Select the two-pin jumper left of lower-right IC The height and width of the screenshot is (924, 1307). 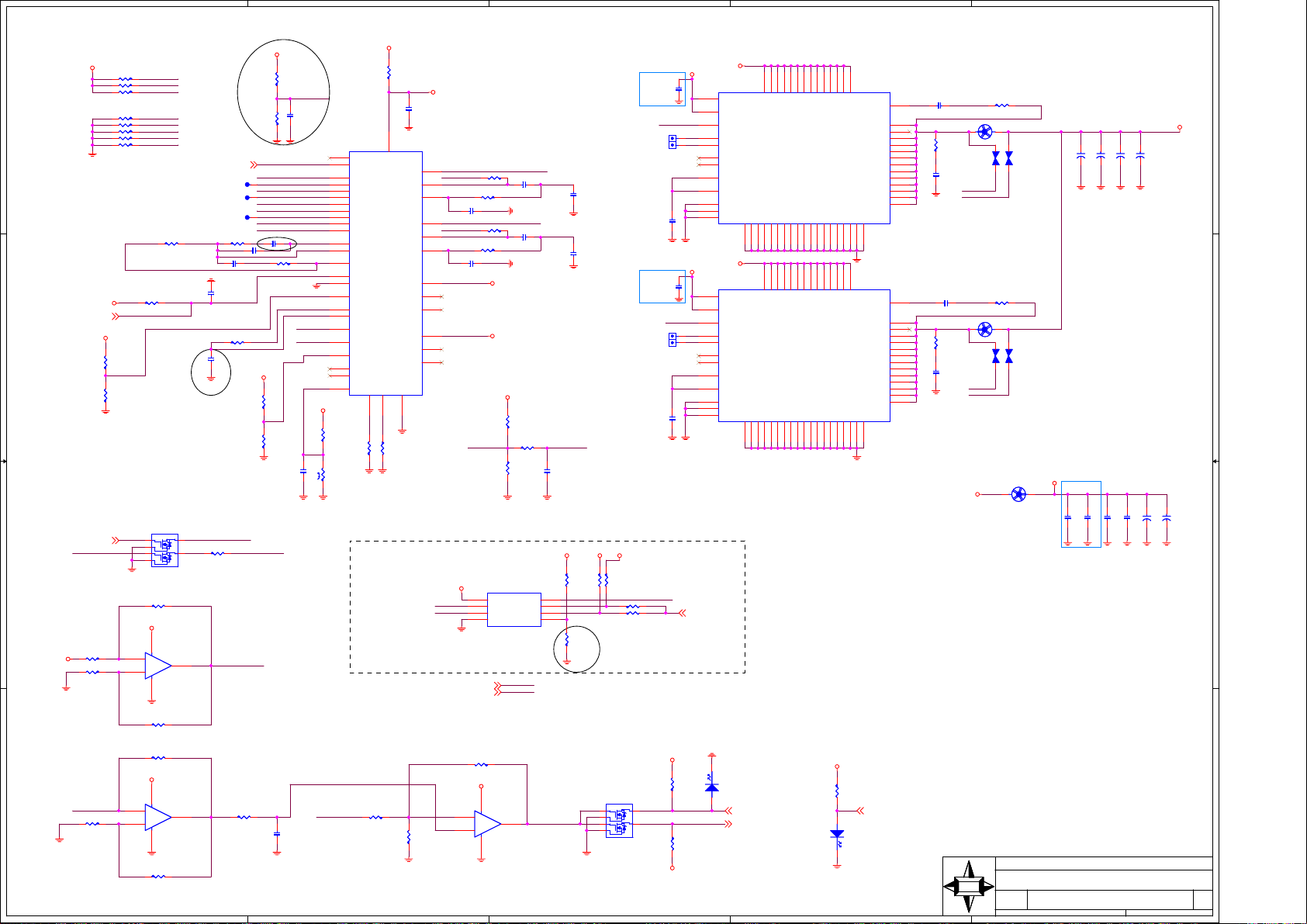click(x=673, y=339)
